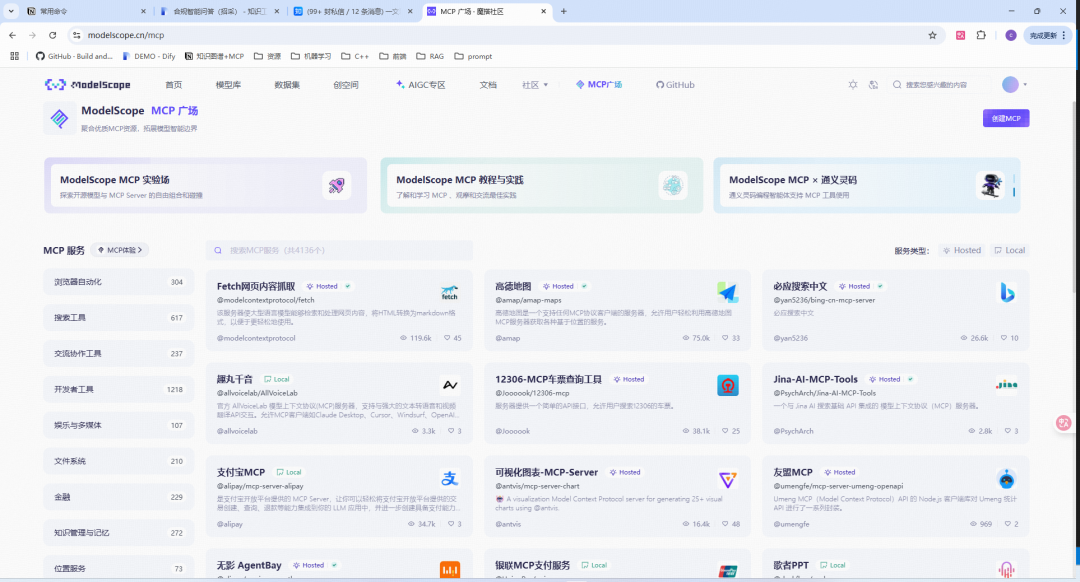Select the 浏览器自动化 category

tap(118, 282)
